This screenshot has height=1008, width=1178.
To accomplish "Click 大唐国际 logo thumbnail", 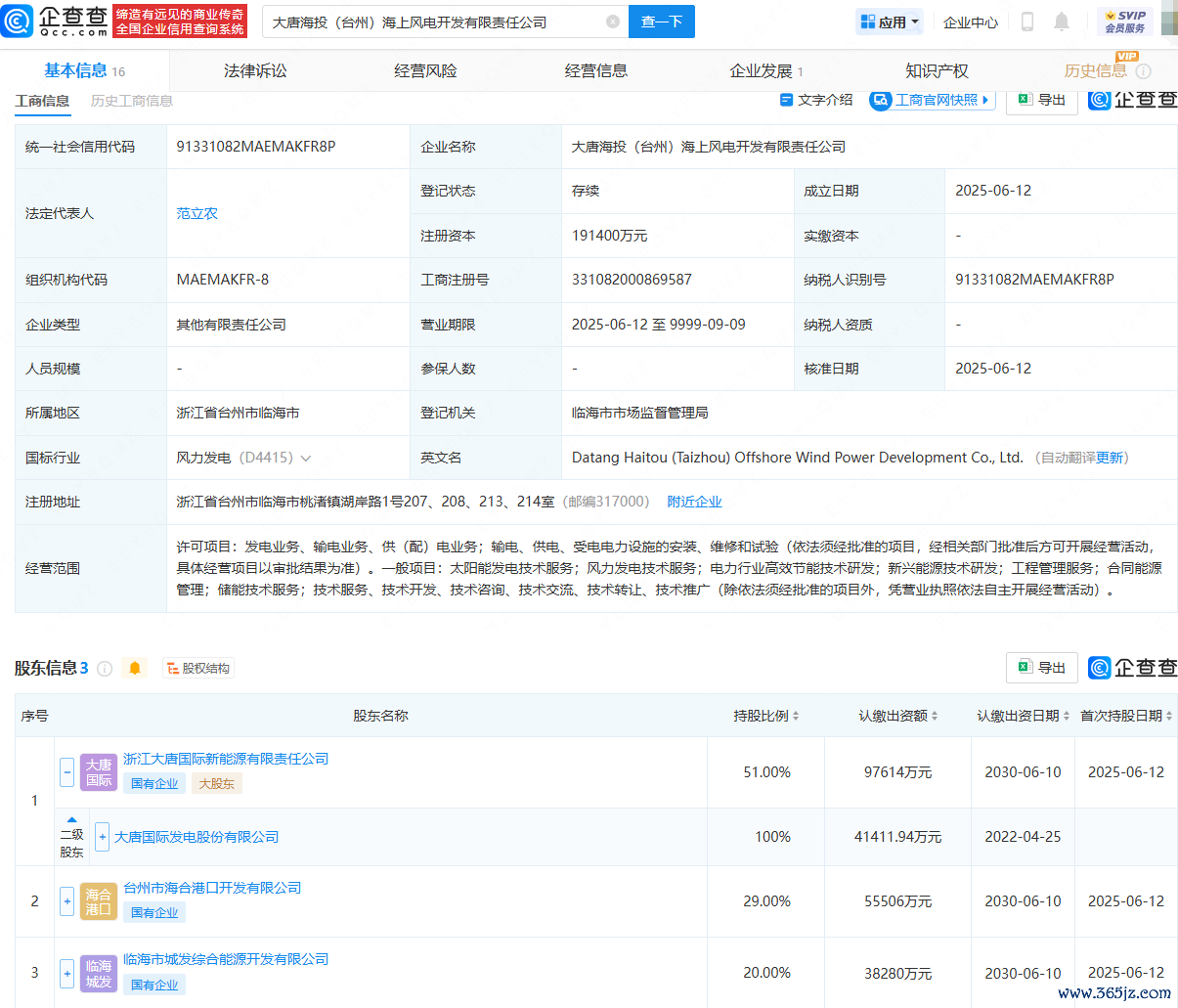I will pyautogui.click(x=99, y=772).
